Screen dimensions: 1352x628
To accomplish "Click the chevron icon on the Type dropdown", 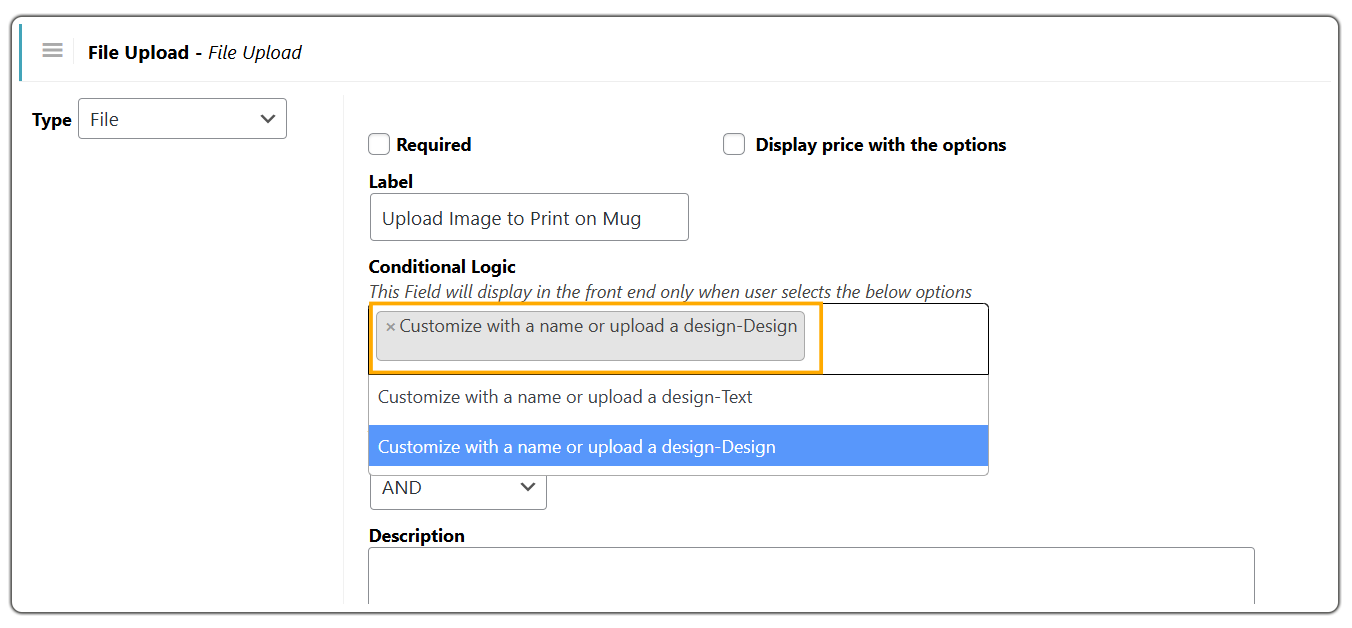I will pyautogui.click(x=267, y=118).
